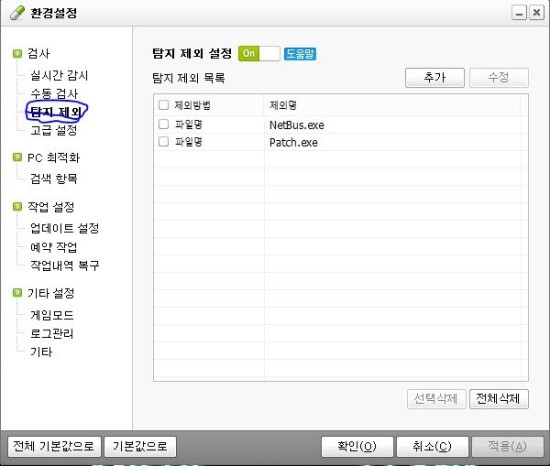Click the 확인(O) button
The height and width of the screenshot is (466, 550).
point(357,446)
